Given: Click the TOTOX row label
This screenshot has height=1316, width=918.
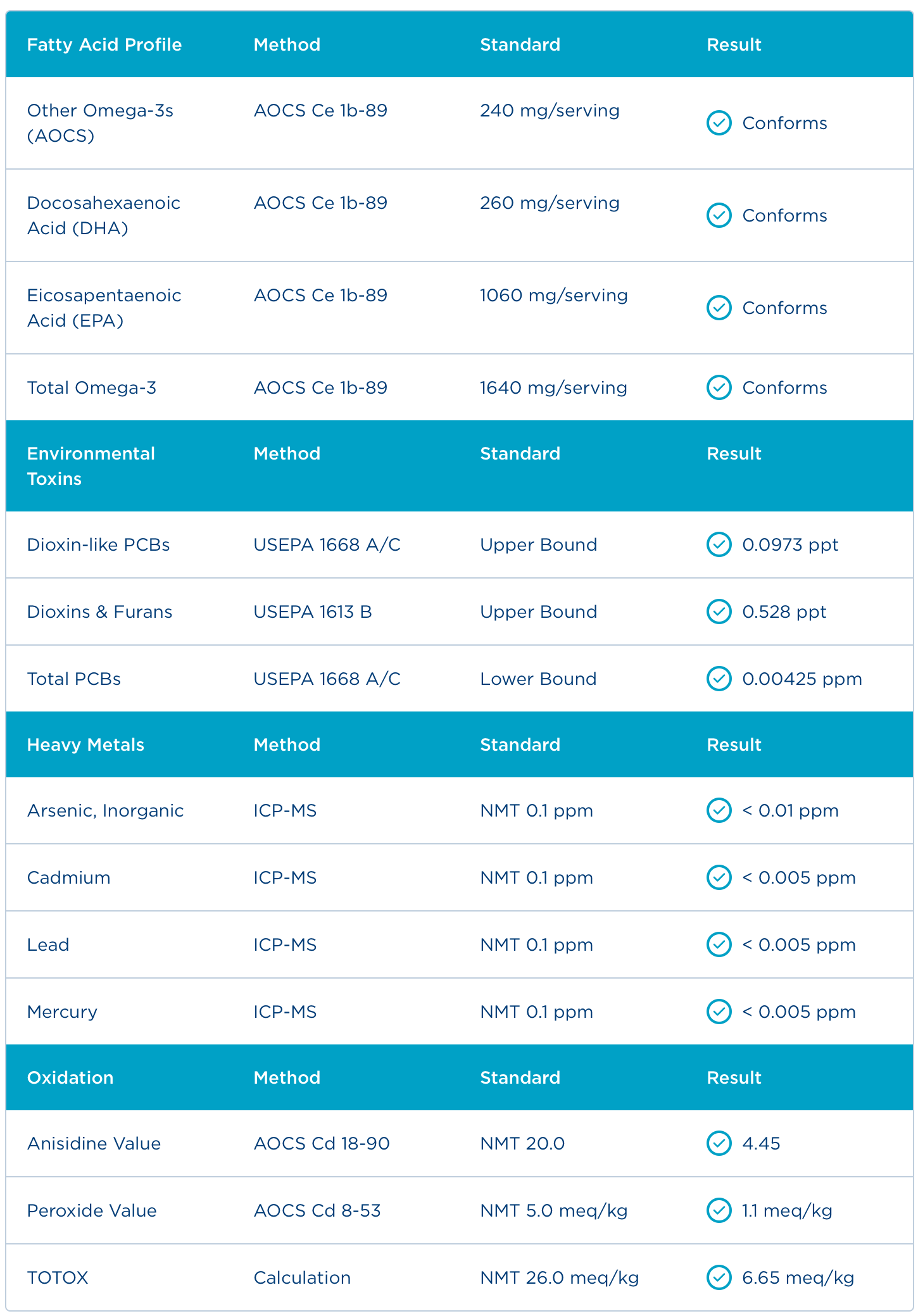Looking at the screenshot, I should click(x=58, y=1277).
